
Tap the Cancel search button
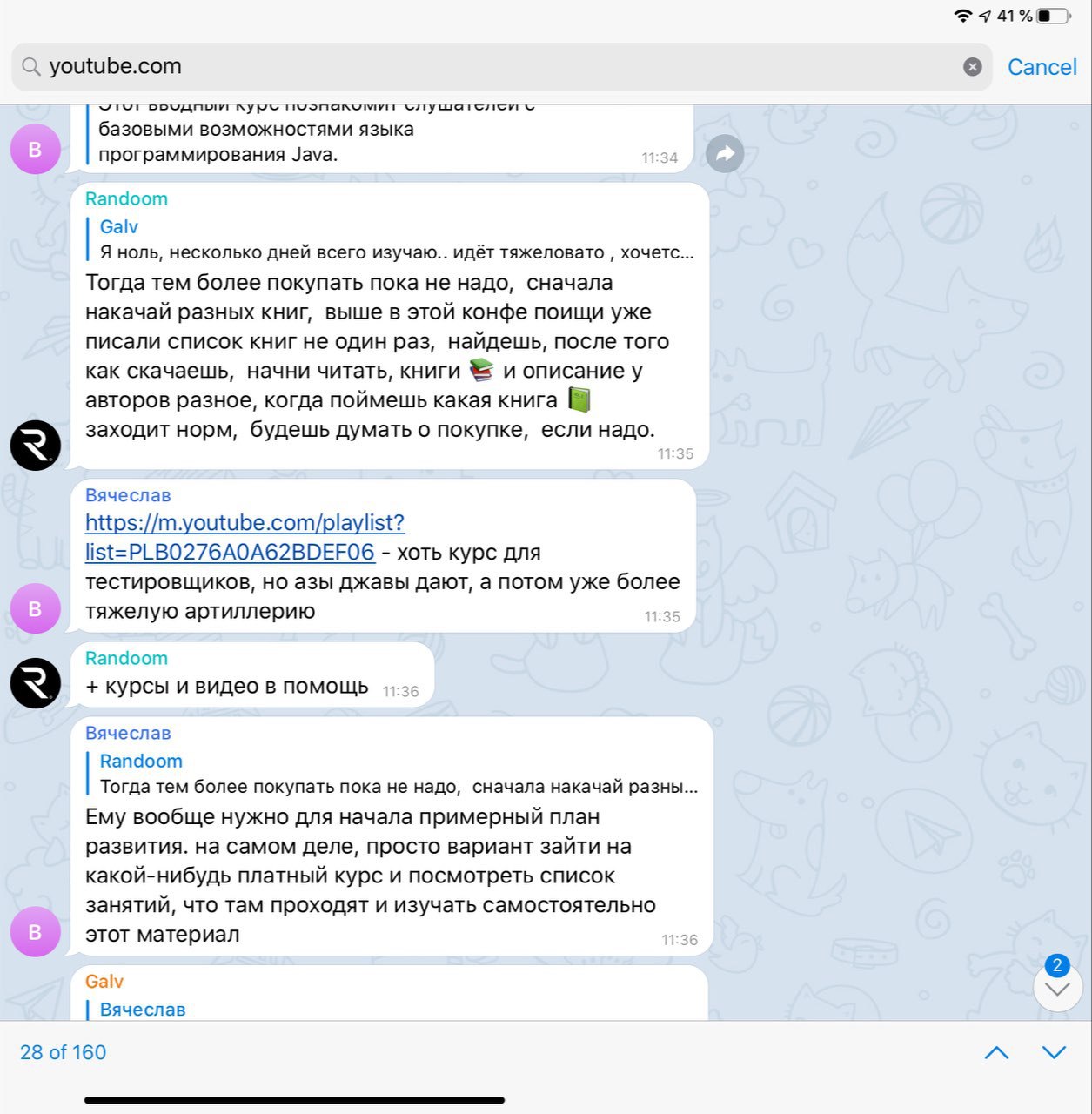[x=1042, y=67]
